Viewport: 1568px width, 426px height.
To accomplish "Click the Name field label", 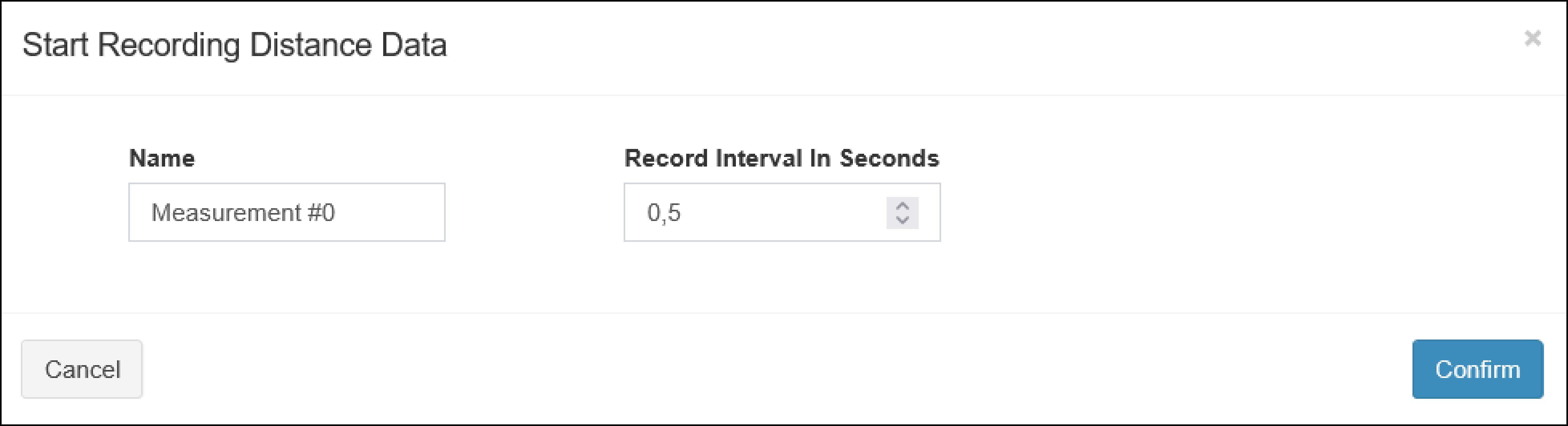I will tap(162, 159).
